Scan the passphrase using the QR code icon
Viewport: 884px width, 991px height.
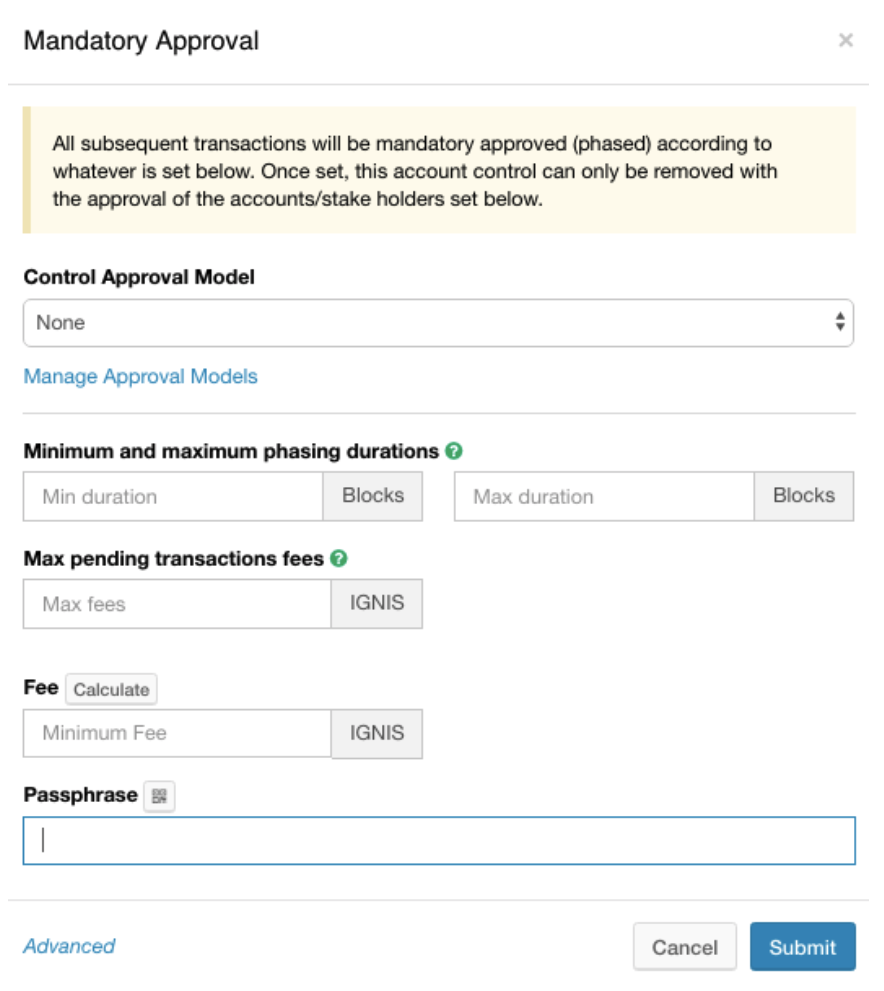coord(159,796)
